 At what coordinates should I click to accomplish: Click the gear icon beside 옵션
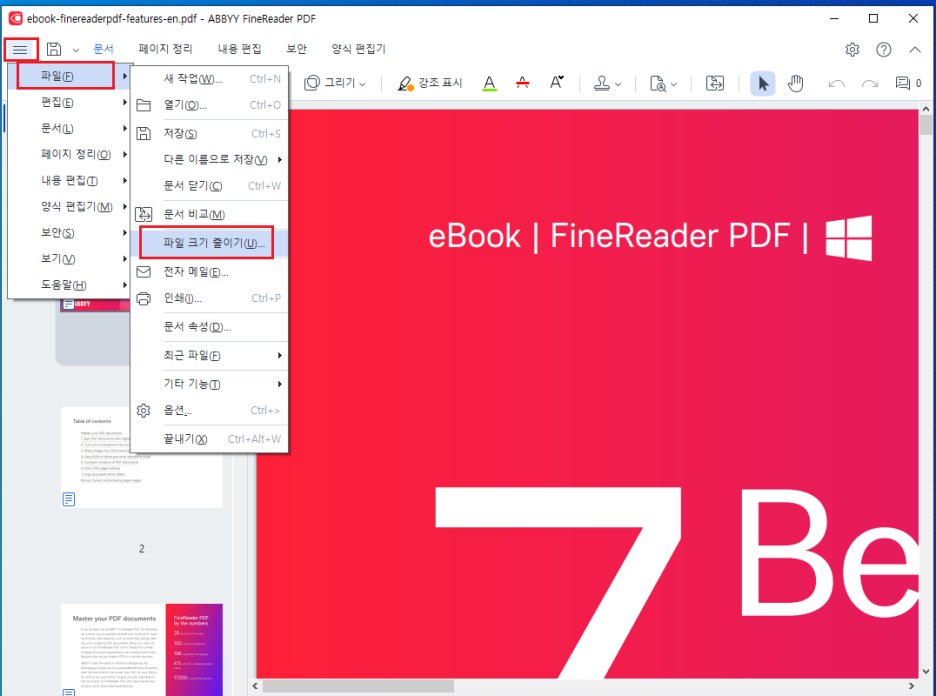144,411
